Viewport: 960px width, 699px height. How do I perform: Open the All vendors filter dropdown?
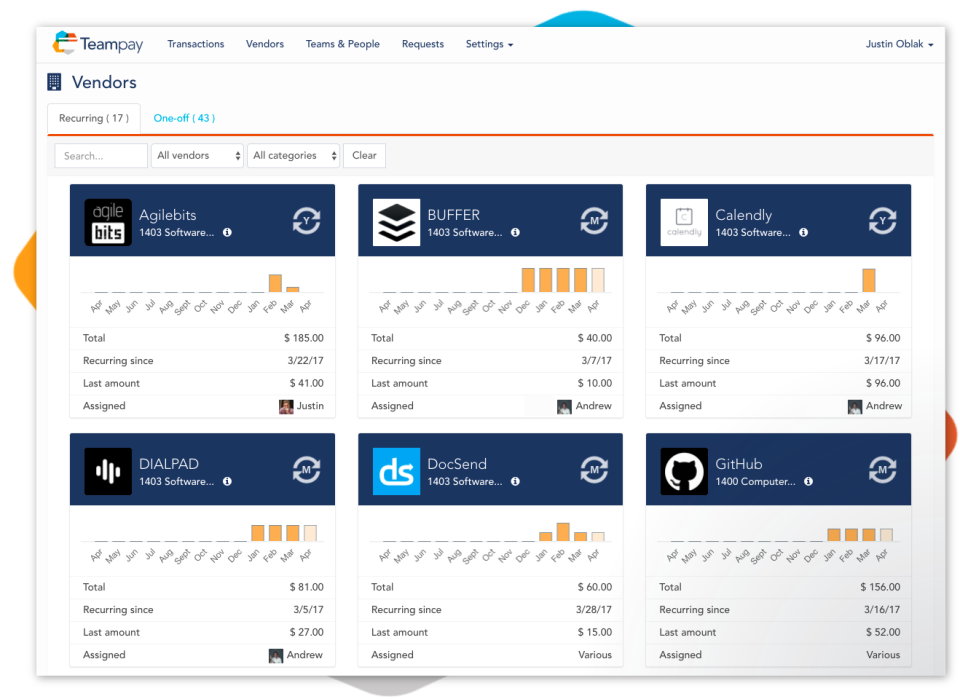point(197,155)
